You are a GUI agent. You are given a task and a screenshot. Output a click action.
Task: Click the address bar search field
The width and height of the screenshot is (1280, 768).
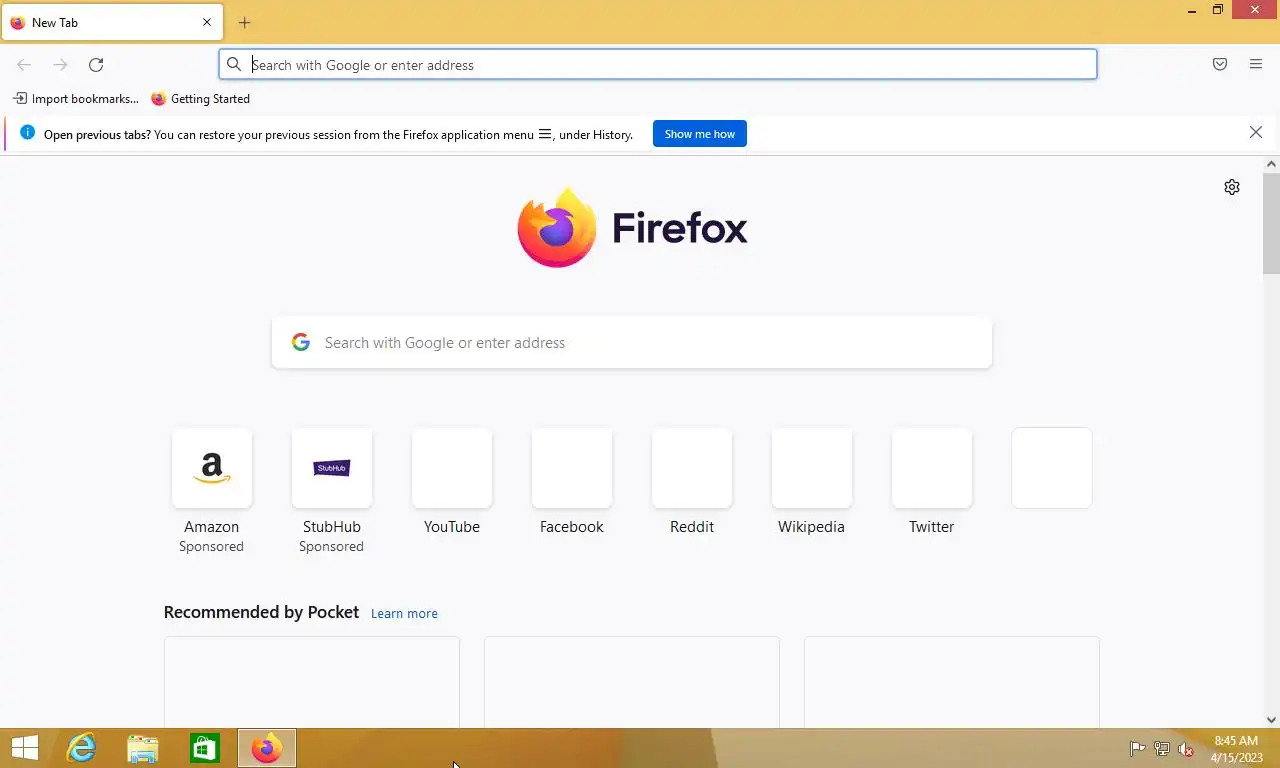(x=658, y=65)
